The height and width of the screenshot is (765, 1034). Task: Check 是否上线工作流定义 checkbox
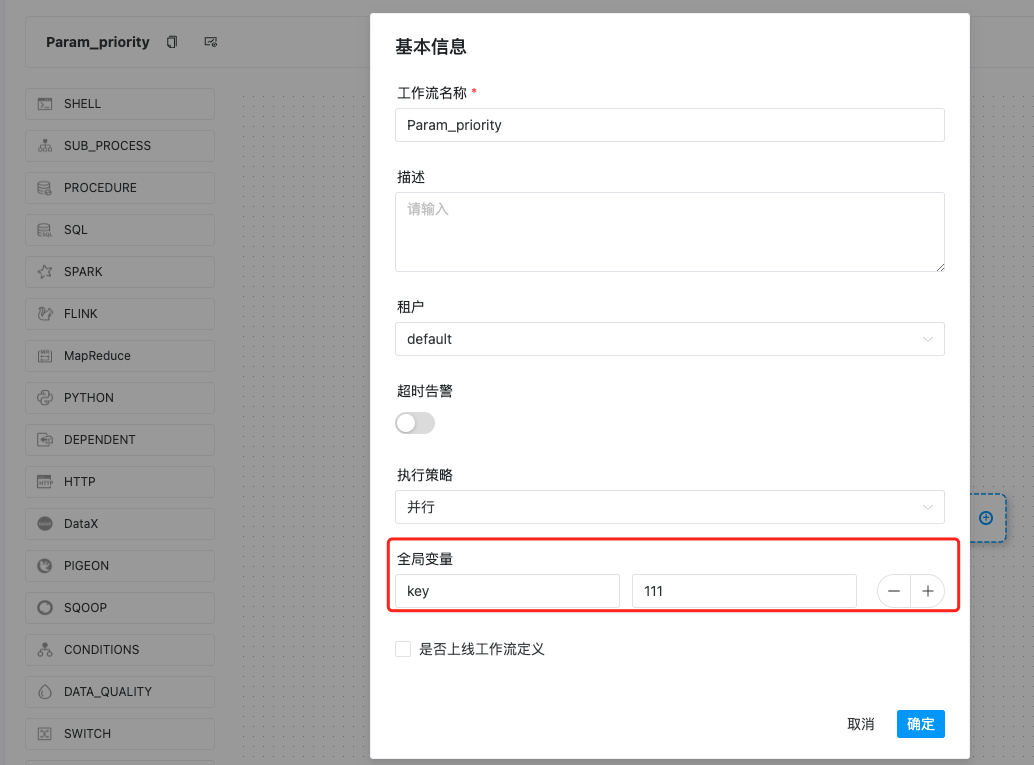403,649
